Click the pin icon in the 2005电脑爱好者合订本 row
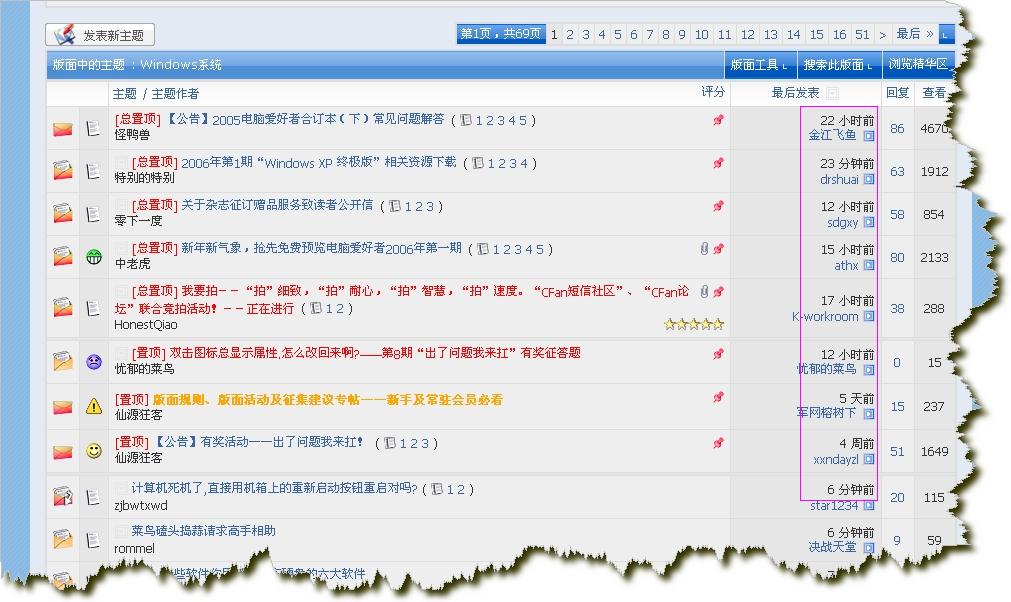The height and width of the screenshot is (602, 1011). pyautogui.click(x=718, y=120)
